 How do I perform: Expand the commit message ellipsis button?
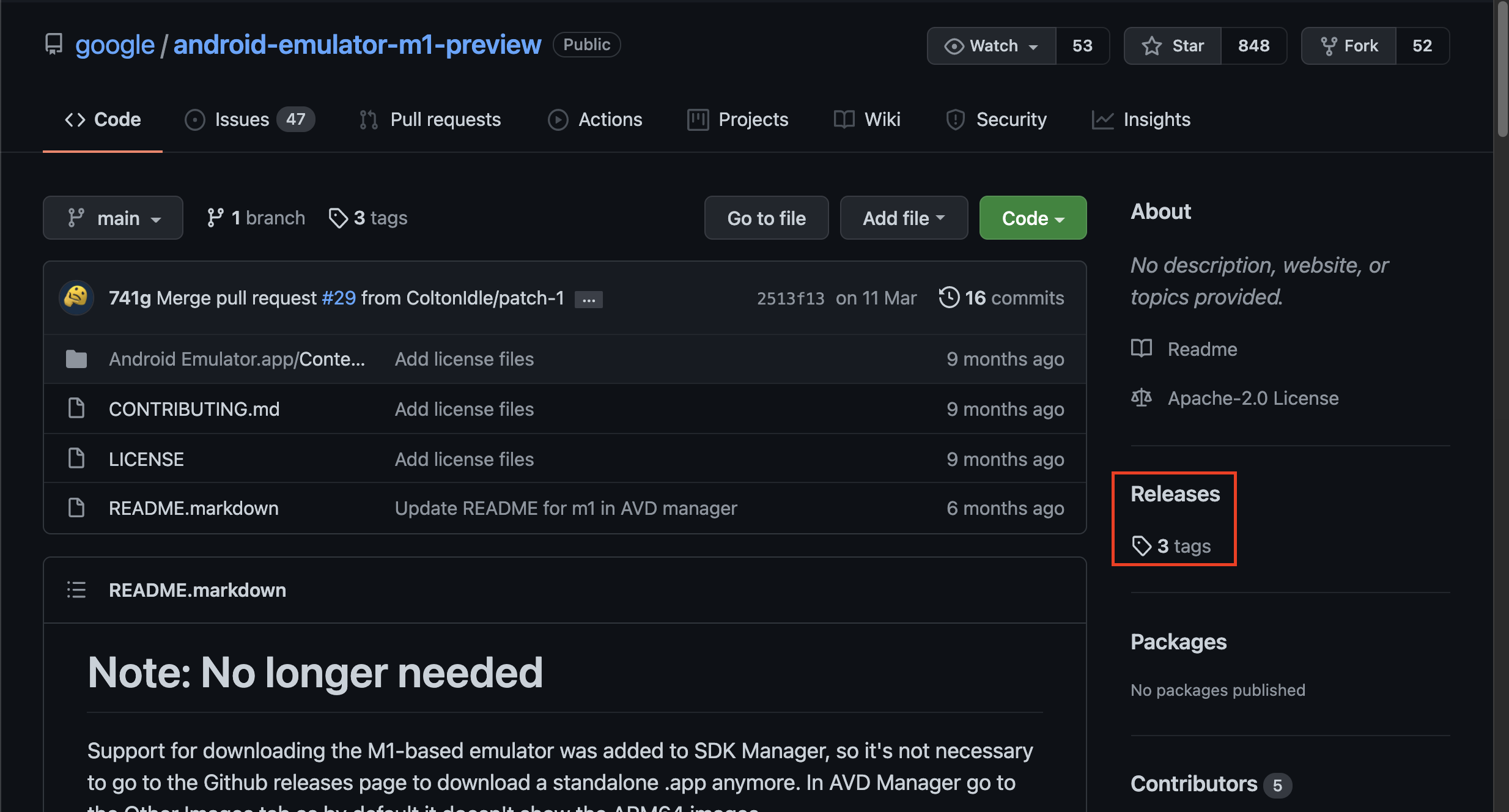tap(589, 300)
